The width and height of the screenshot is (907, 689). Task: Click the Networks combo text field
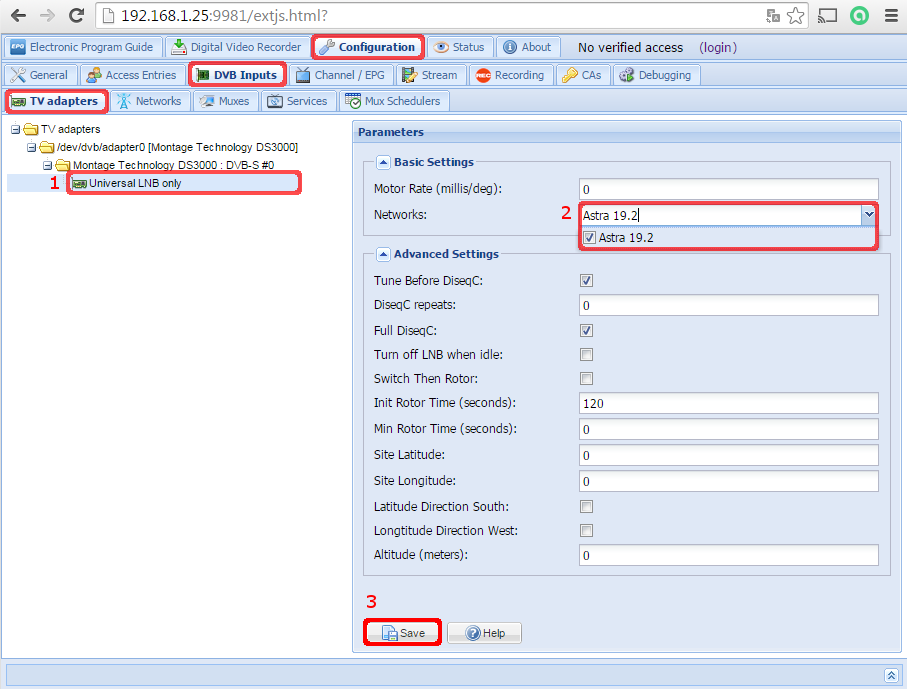[x=721, y=215]
